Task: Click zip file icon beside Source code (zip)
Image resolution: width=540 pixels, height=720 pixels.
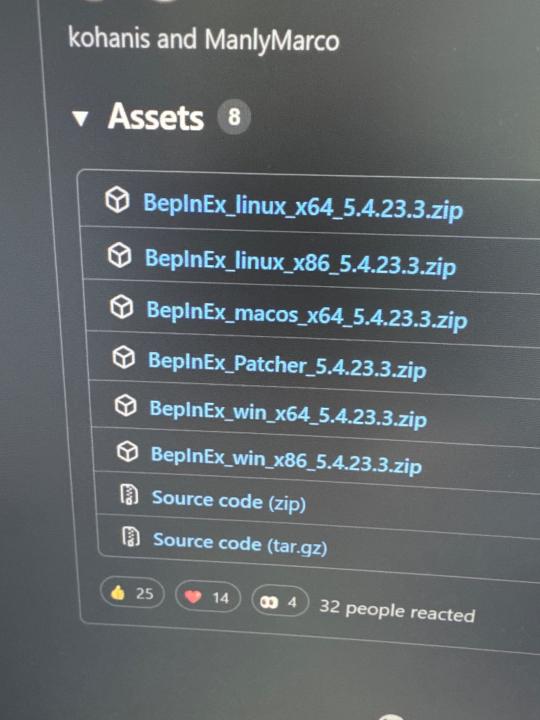Action: pyautogui.click(x=129, y=495)
